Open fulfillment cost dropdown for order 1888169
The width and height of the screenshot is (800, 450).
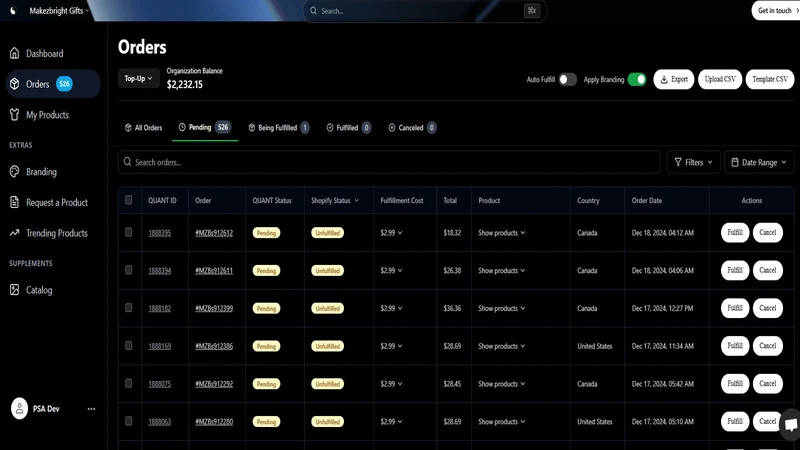pos(391,346)
